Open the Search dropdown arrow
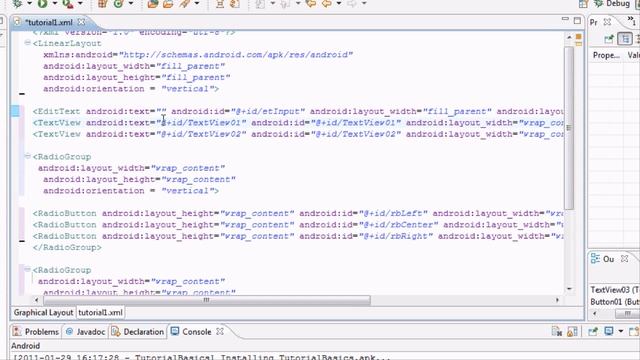This screenshot has width=640, height=360. (x=197, y=4)
